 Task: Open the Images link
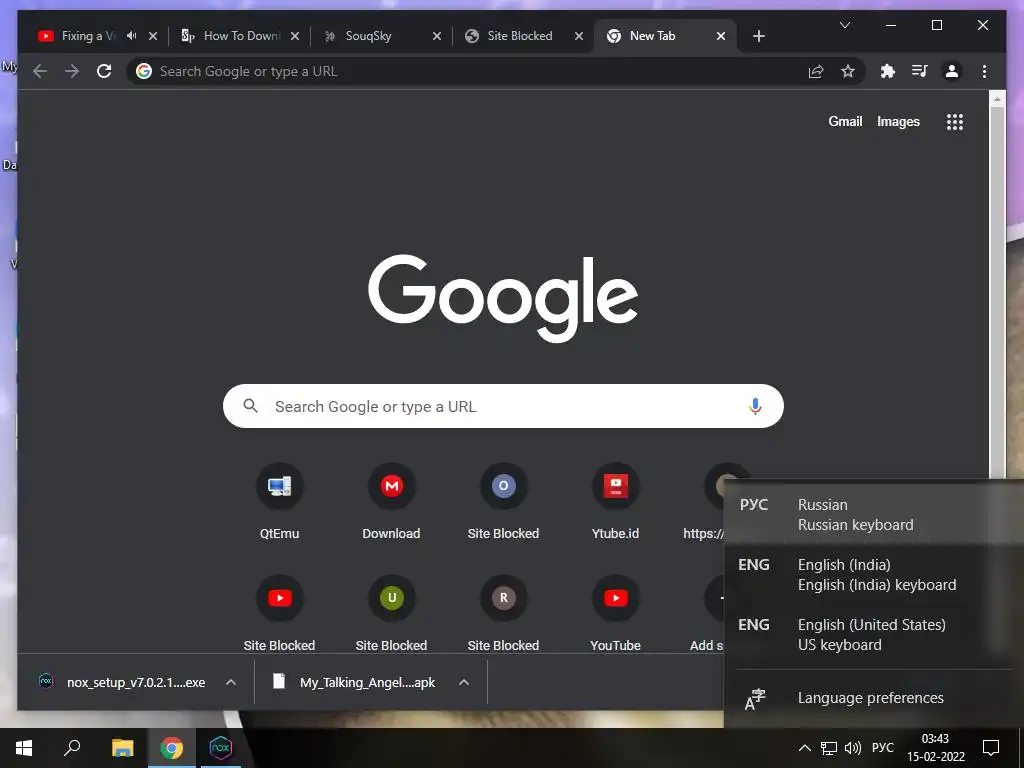pyautogui.click(x=898, y=121)
